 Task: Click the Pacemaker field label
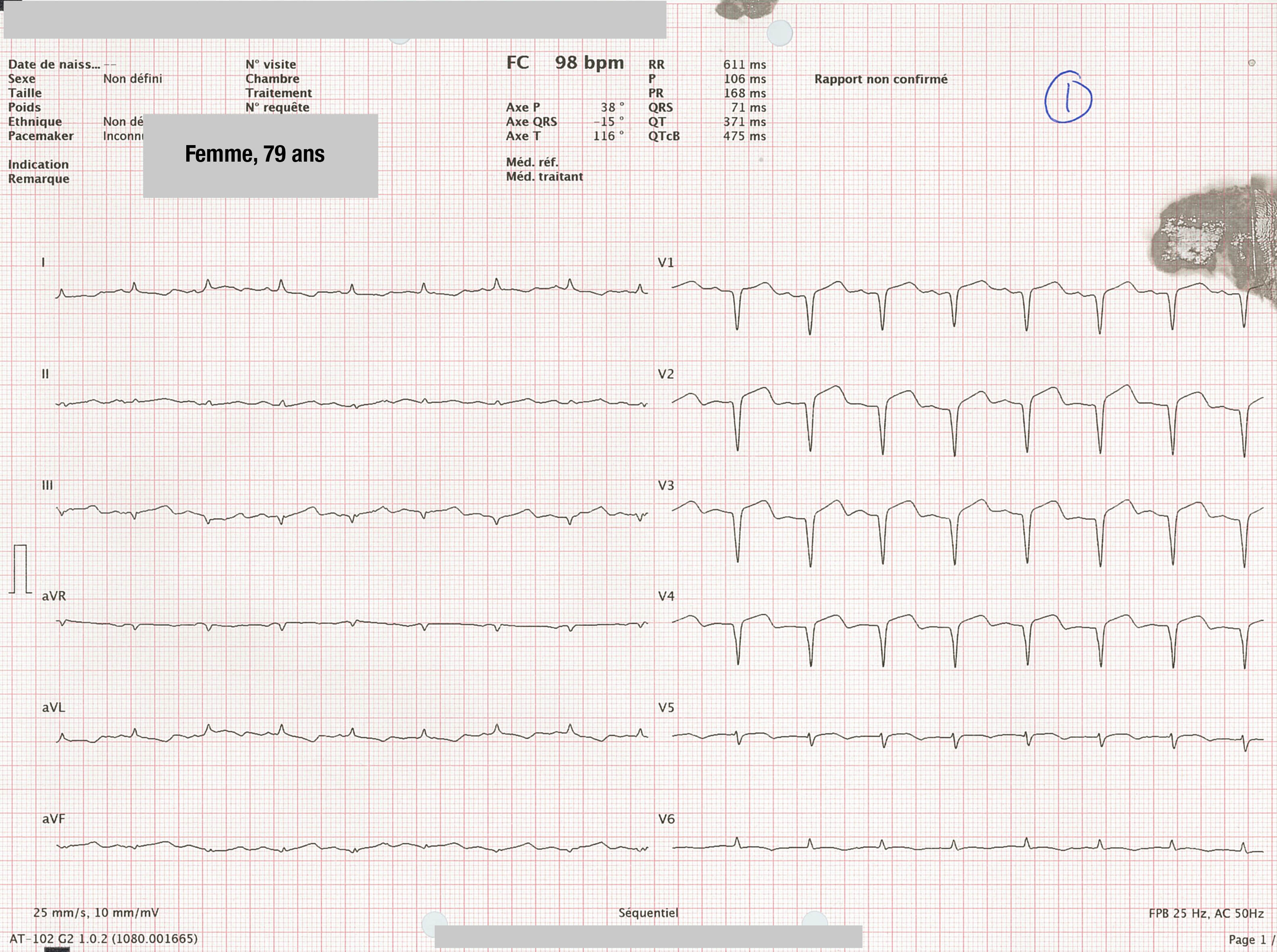point(41,136)
